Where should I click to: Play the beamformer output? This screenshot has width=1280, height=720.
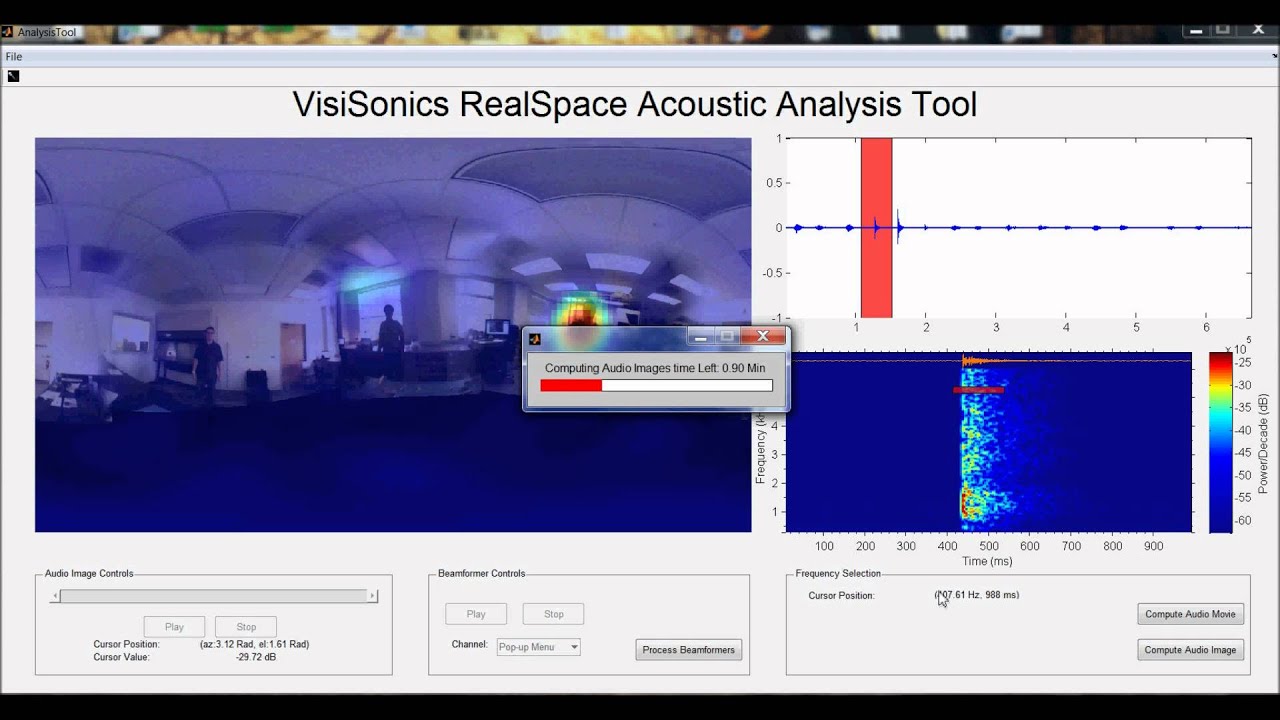tap(476, 614)
